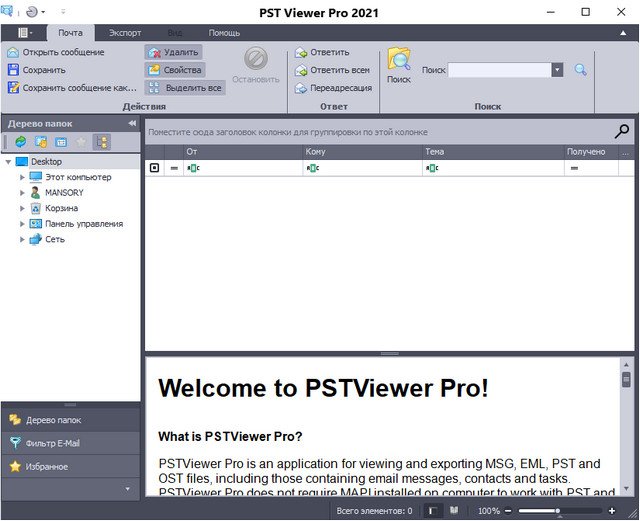Open the search field dropdown arrow
640x521 pixels.
(557, 70)
